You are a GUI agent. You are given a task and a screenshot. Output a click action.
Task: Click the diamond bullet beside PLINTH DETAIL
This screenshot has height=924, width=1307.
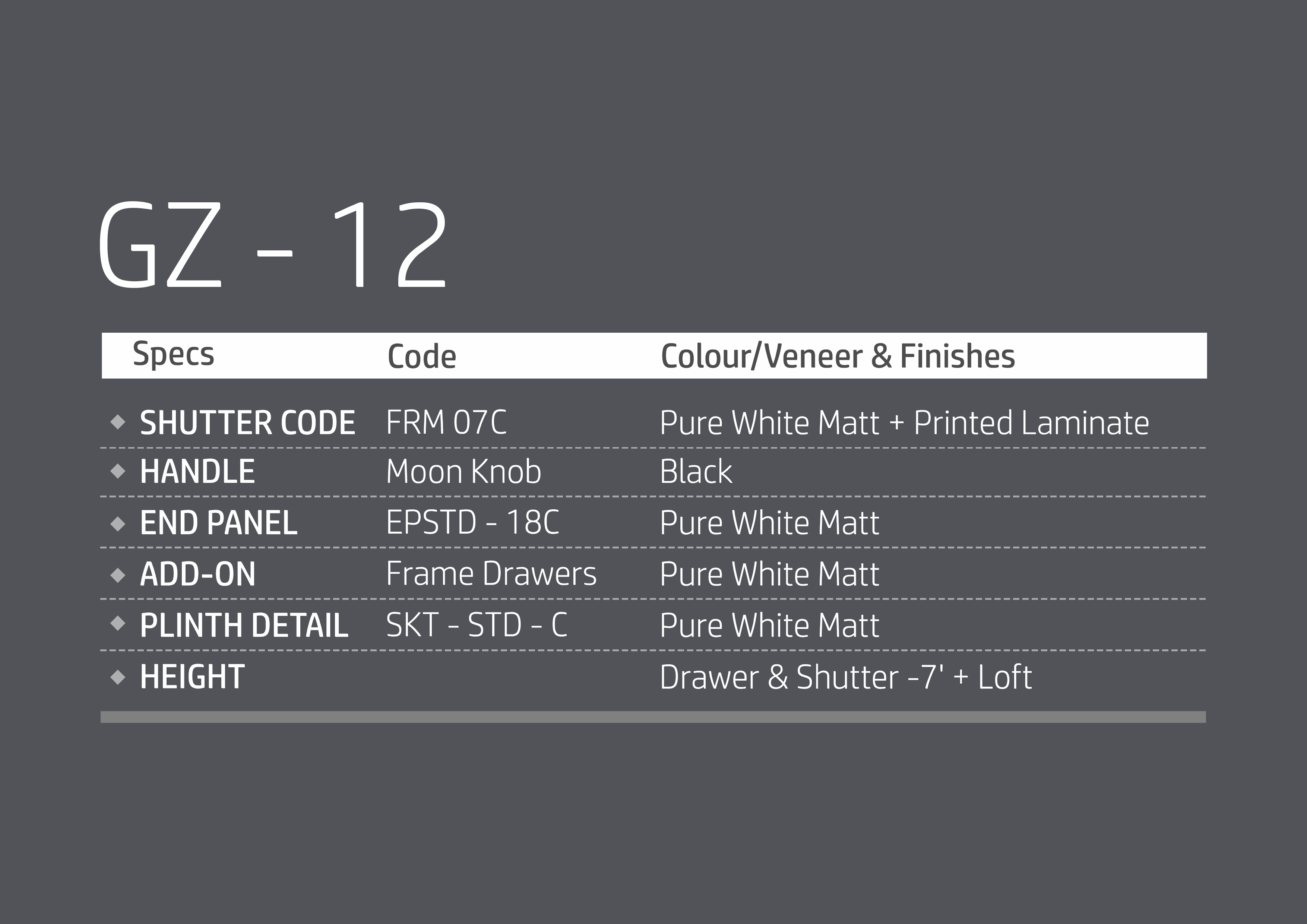[118, 624]
